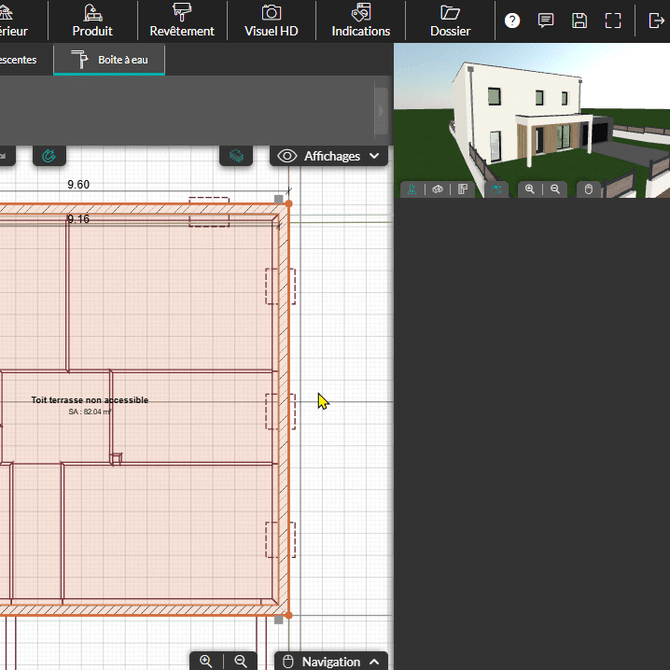Open the Revêtement paint roller menu
This screenshot has width=670, height=670.
coord(182,20)
